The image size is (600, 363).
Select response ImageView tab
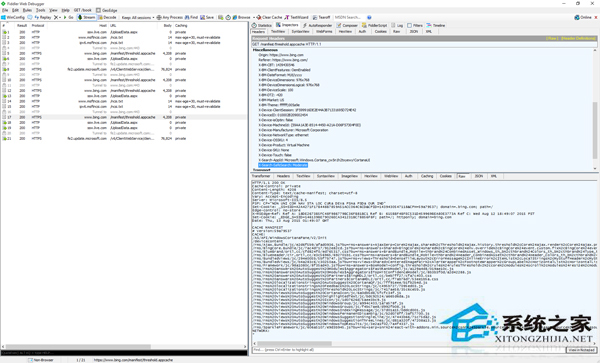pyautogui.click(x=349, y=176)
